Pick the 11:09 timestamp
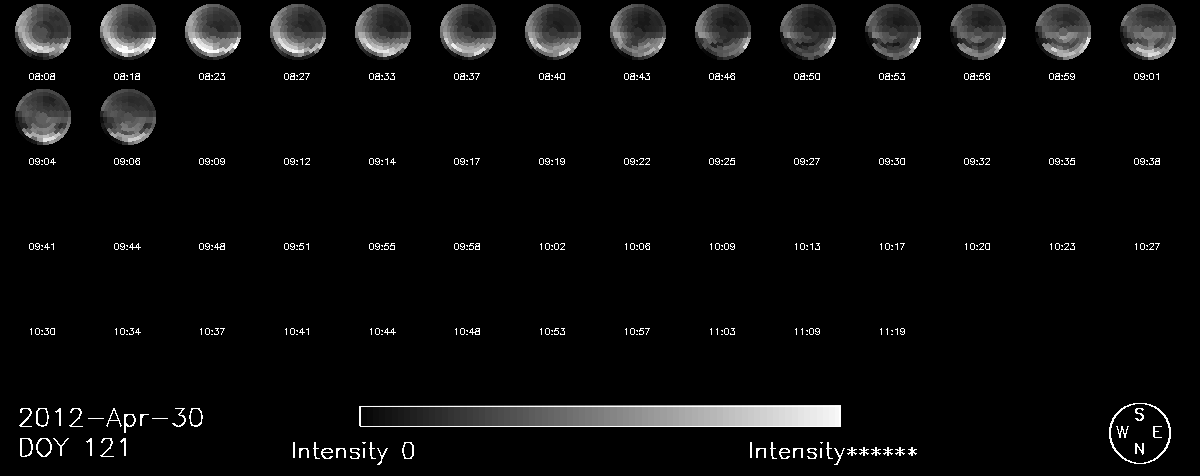Screen dimensions: 1200x476 (807, 331)
